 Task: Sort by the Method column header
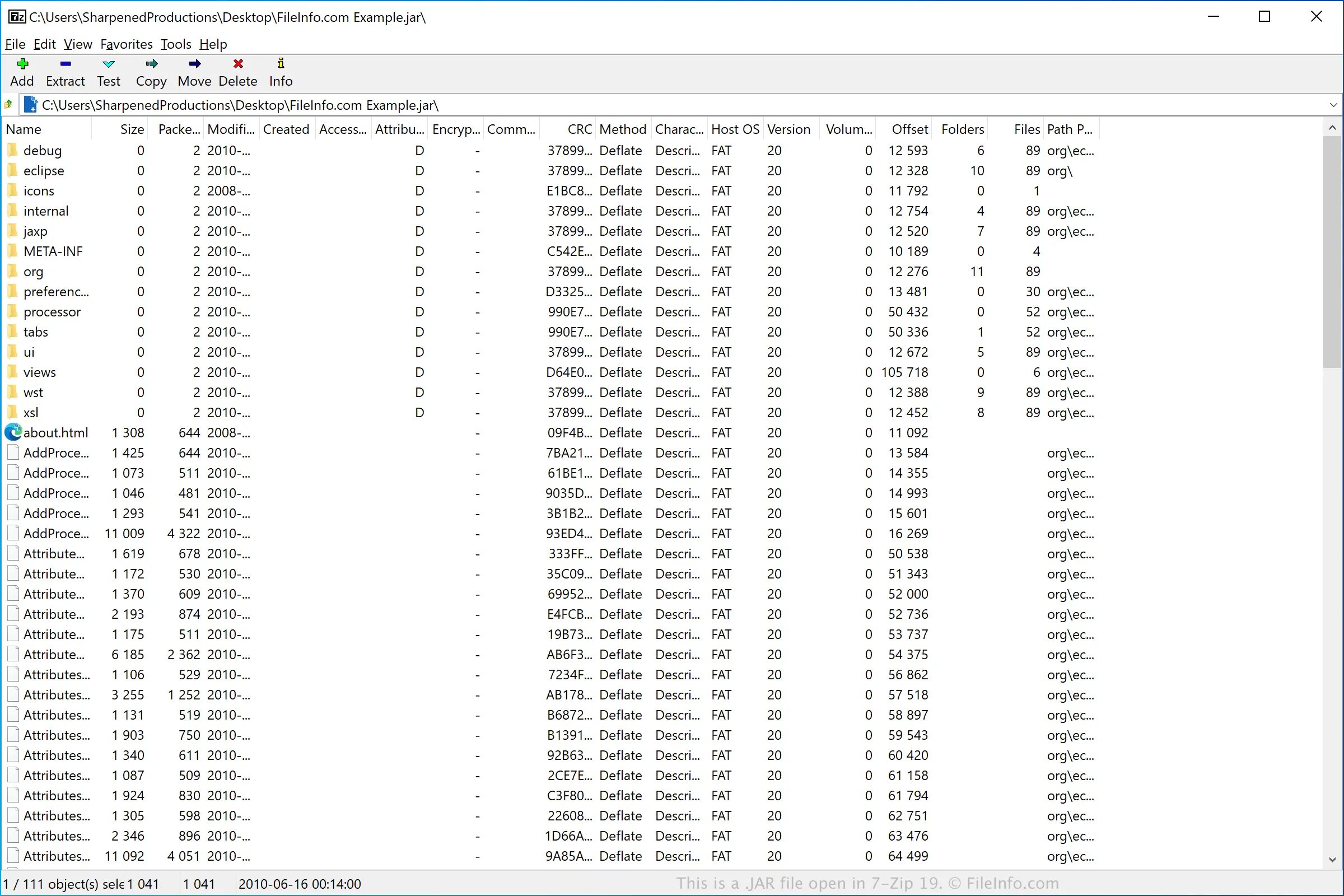pos(622,130)
